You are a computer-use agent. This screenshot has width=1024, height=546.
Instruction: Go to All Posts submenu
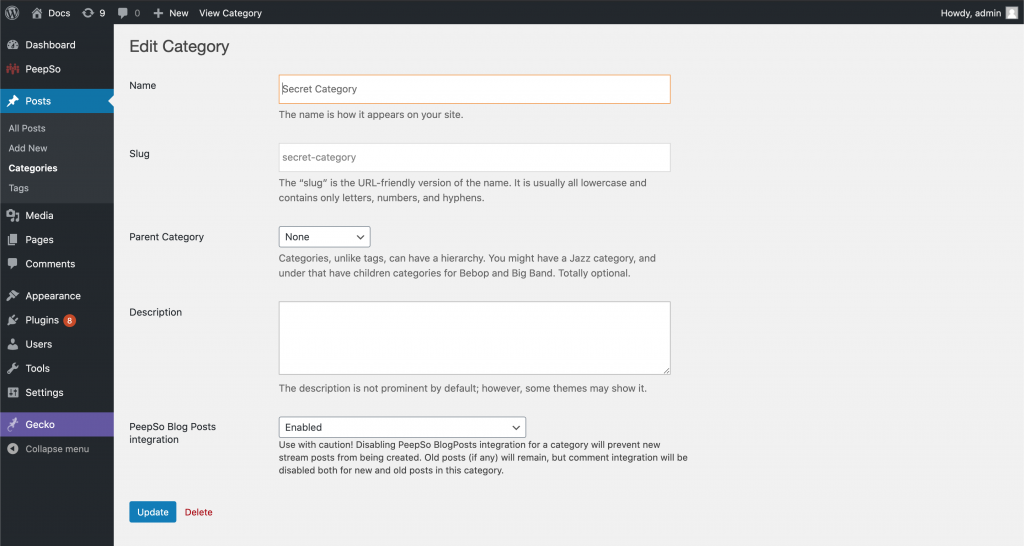click(27, 128)
